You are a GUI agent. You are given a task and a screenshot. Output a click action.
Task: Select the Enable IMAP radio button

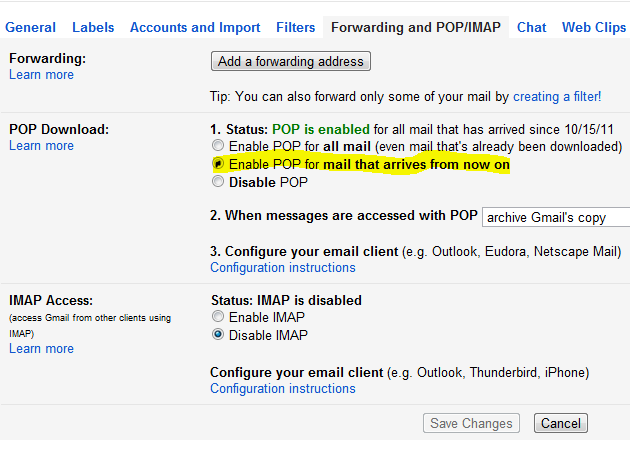(218, 317)
